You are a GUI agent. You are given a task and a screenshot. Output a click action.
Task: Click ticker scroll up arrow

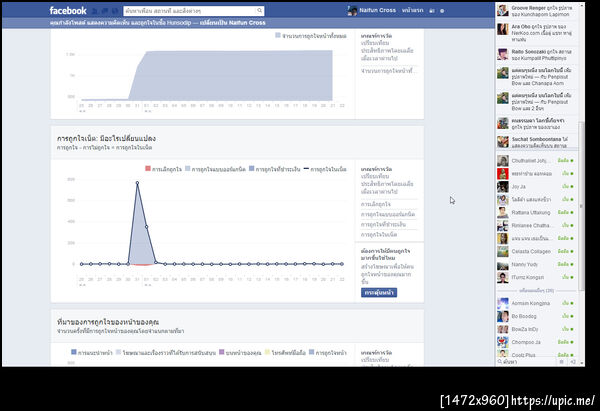tap(582, 6)
